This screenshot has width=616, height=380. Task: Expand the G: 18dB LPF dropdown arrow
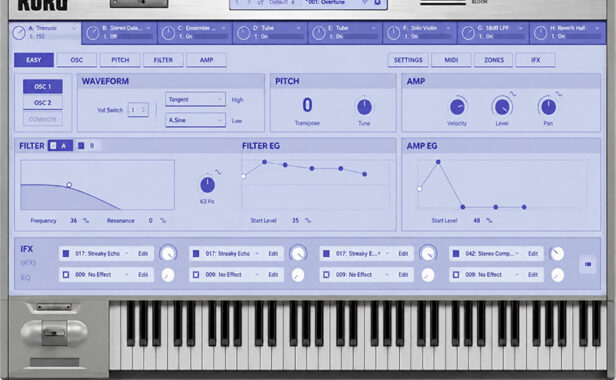[521, 28]
